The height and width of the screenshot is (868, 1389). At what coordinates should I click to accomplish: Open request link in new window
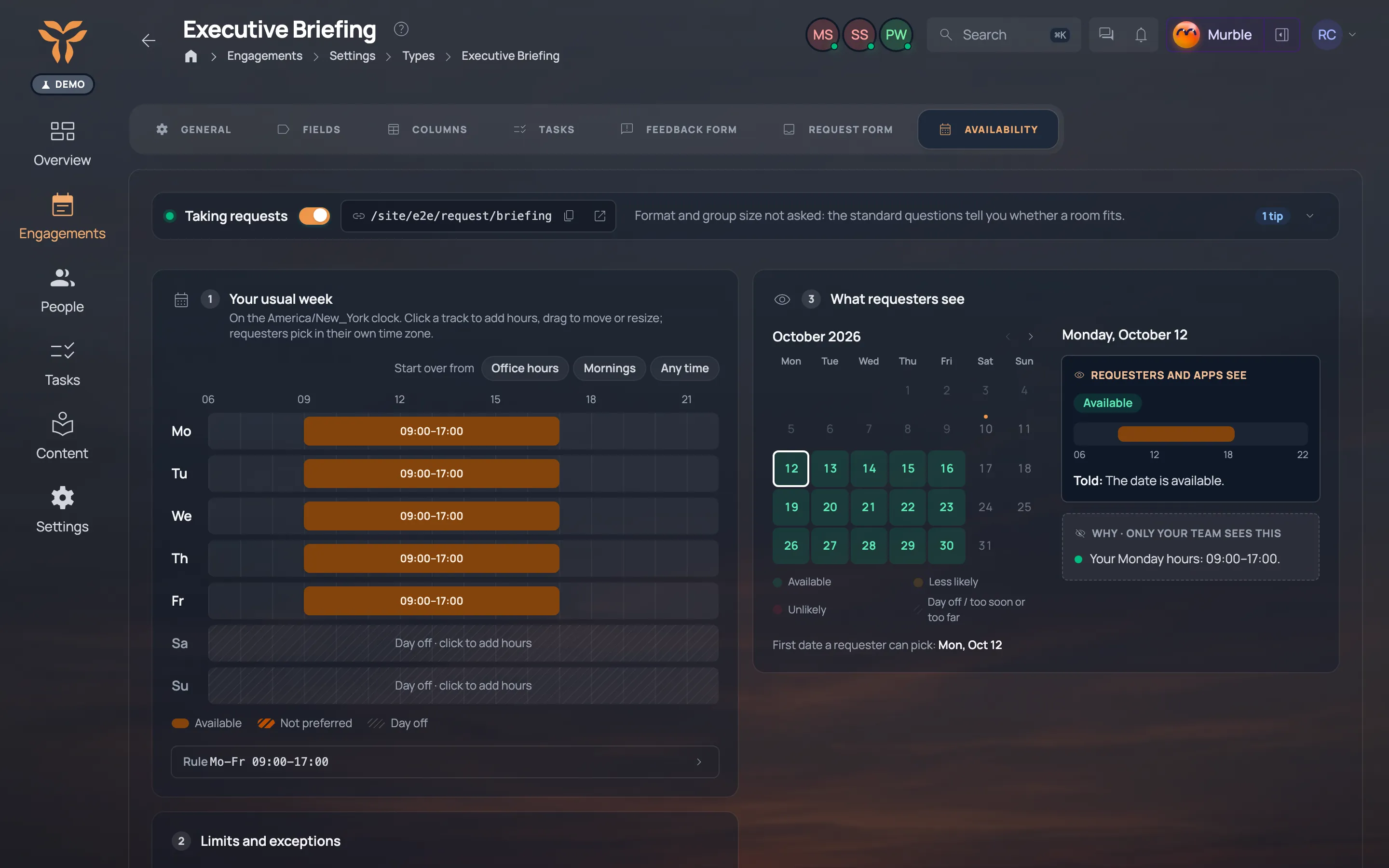click(600, 216)
